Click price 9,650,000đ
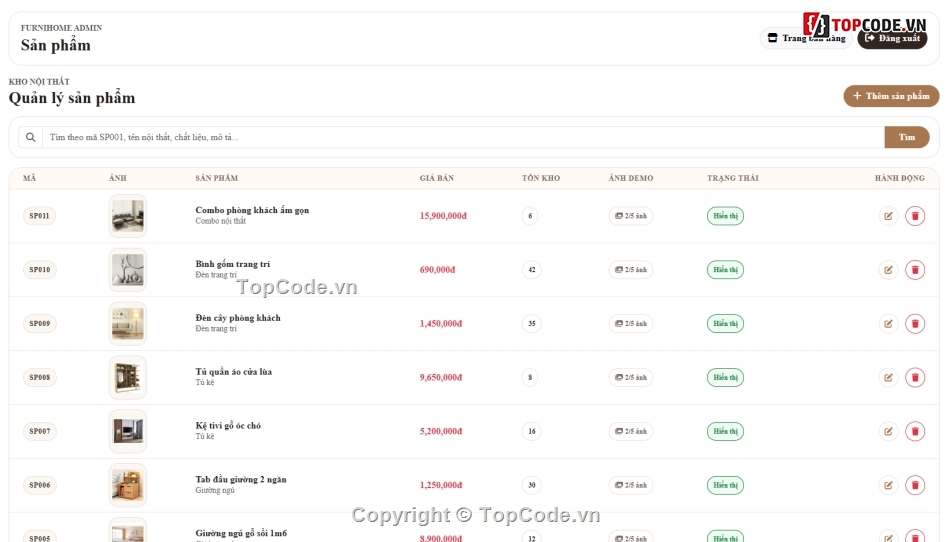 click(x=441, y=377)
